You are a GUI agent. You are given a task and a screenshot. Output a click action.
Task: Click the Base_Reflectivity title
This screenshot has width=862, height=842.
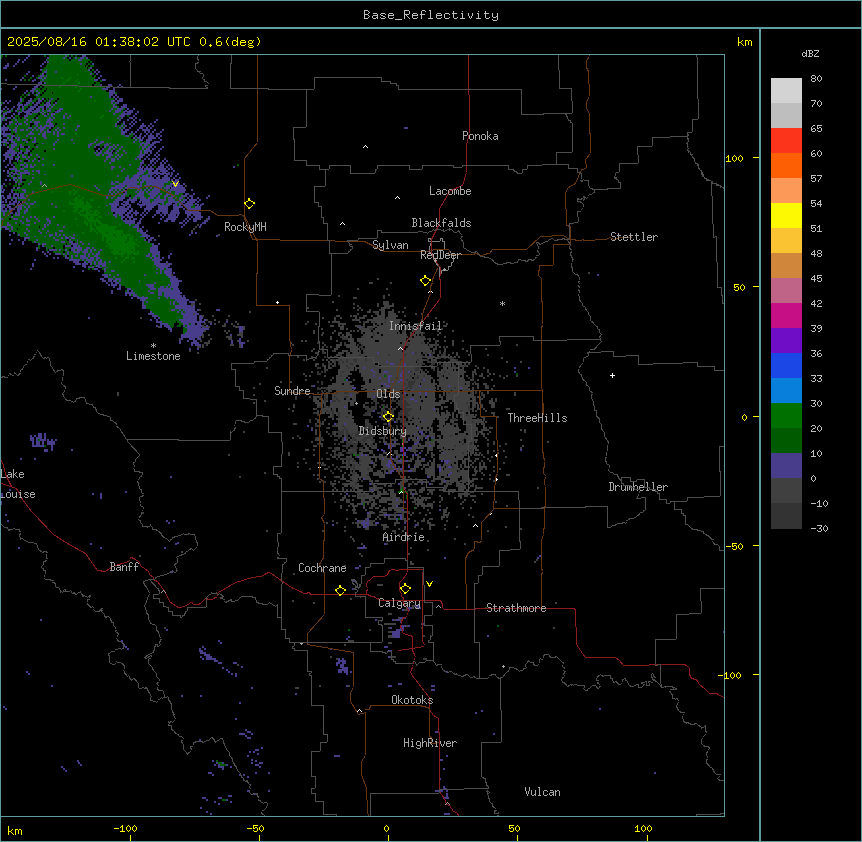pos(431,15)
